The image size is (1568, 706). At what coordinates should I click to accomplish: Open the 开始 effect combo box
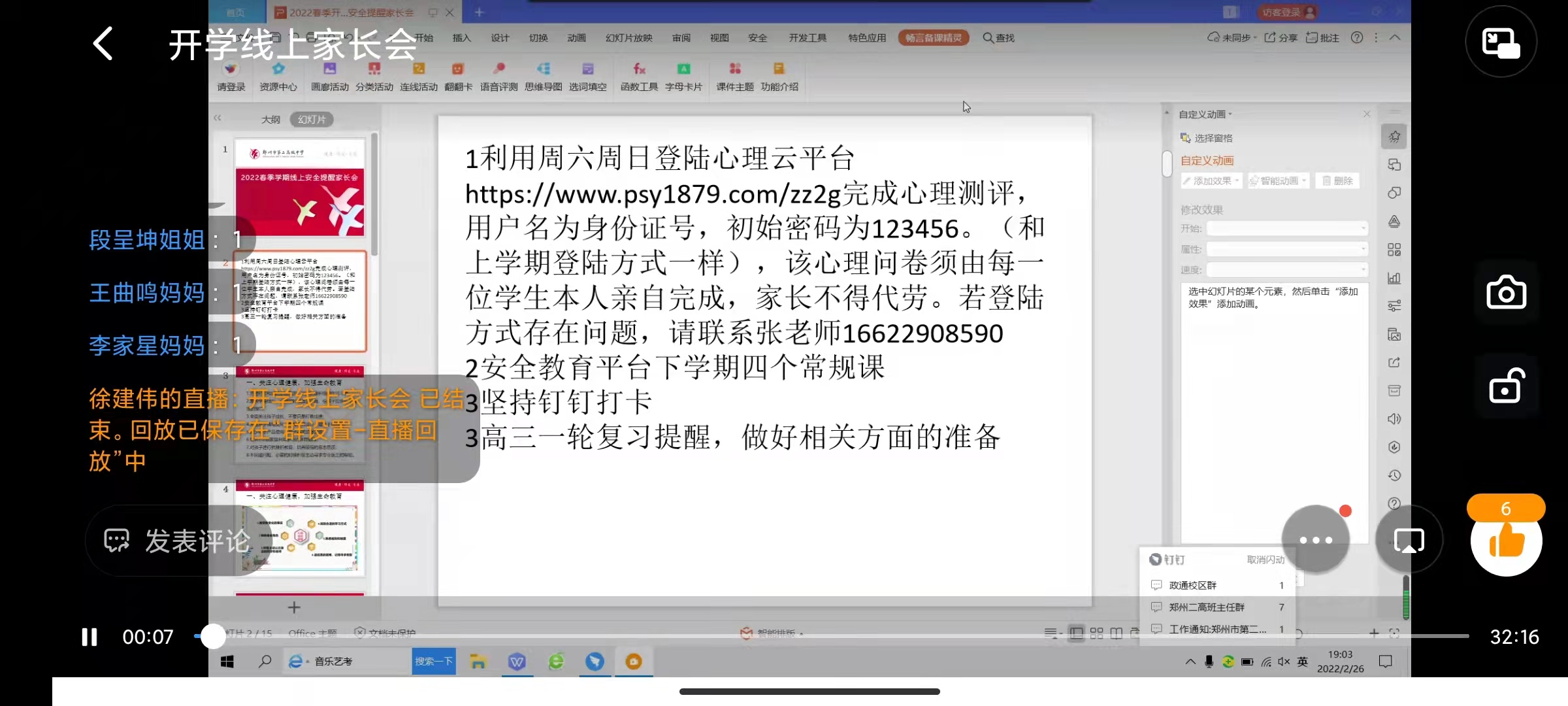[1286, 228]
